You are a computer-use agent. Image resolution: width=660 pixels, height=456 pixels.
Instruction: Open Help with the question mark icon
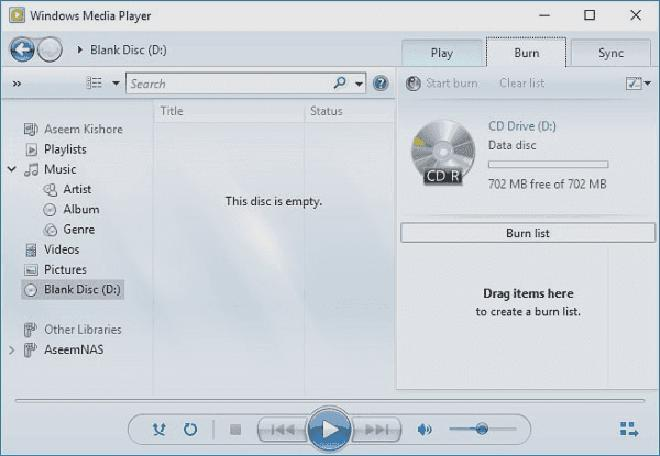381,83
